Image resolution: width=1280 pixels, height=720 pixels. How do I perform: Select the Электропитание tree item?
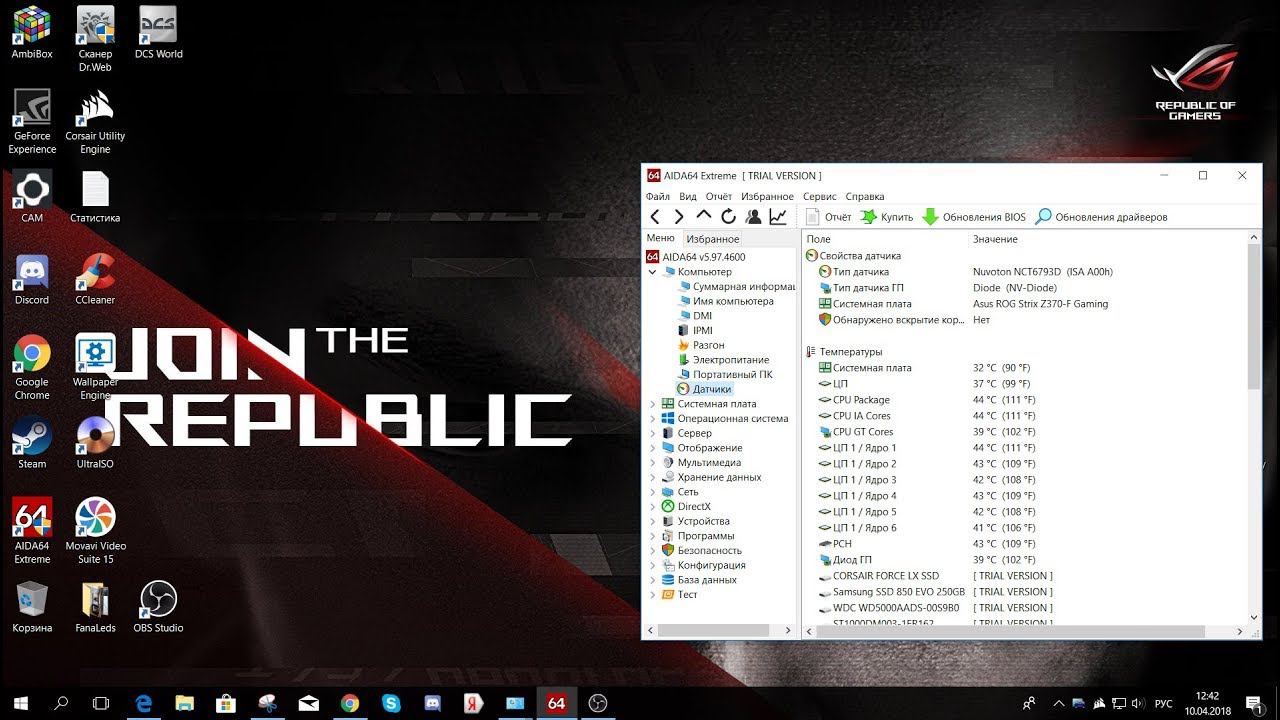coord(723,360)
